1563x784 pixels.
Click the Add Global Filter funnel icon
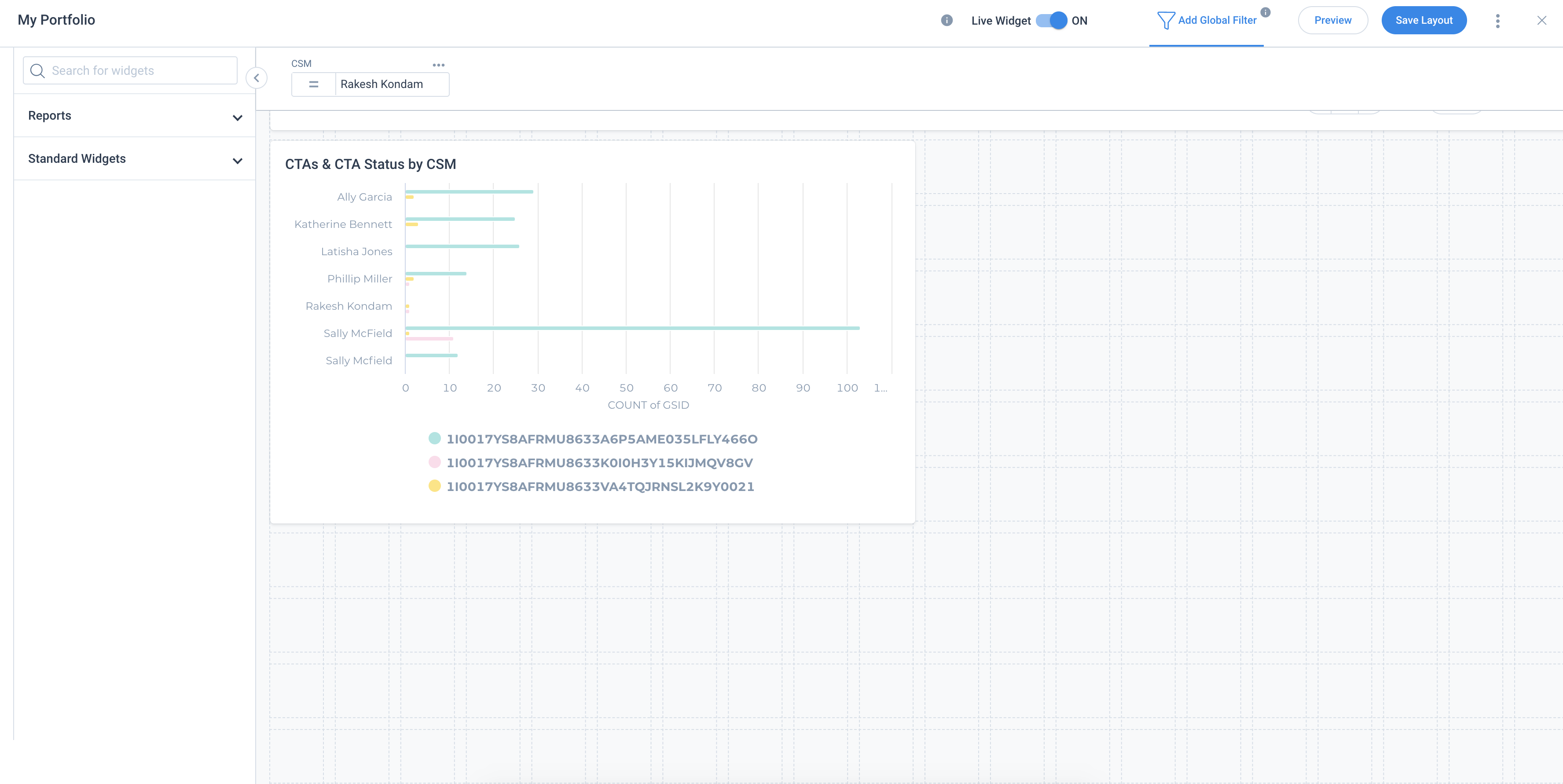(1166, 20)
